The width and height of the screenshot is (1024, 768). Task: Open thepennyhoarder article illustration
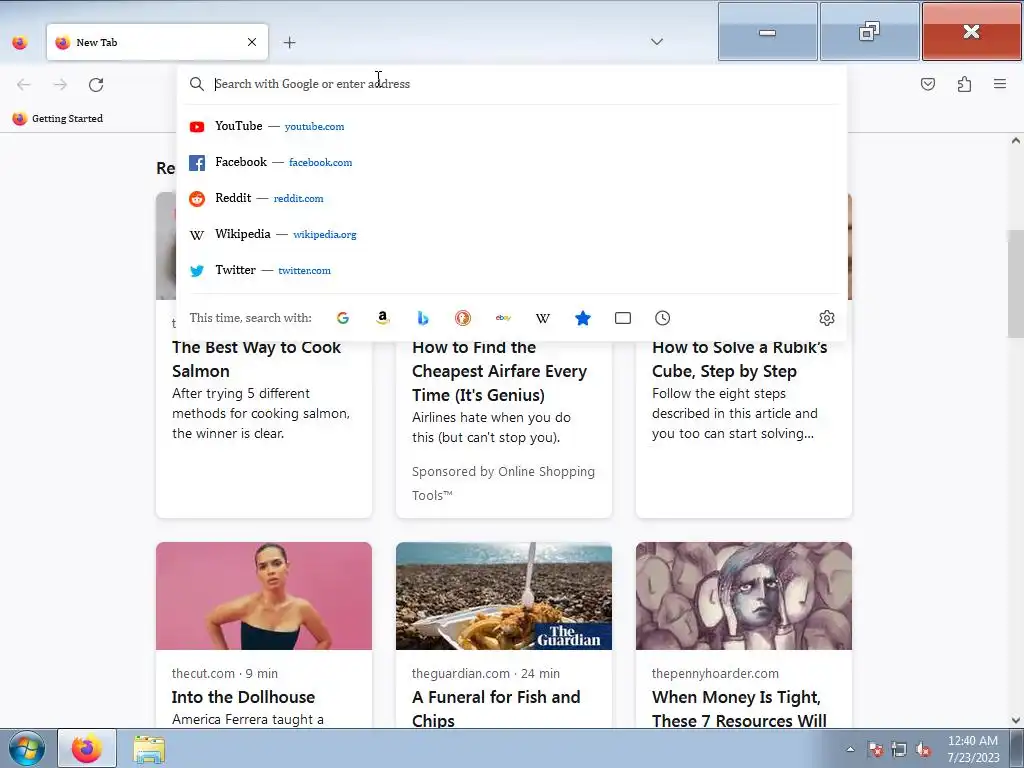point(744,596)
